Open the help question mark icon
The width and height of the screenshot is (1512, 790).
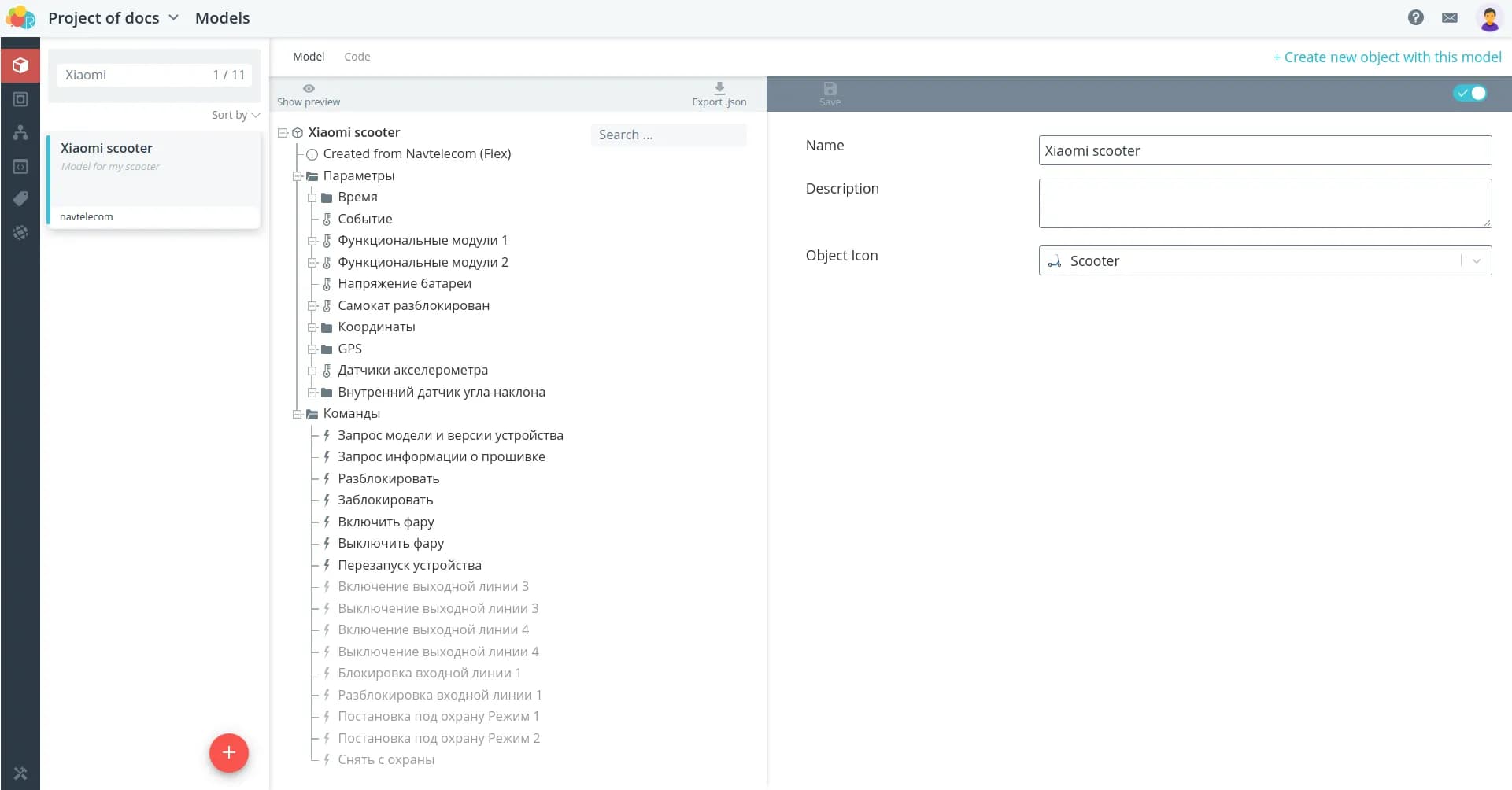(x=1415, y=17)
